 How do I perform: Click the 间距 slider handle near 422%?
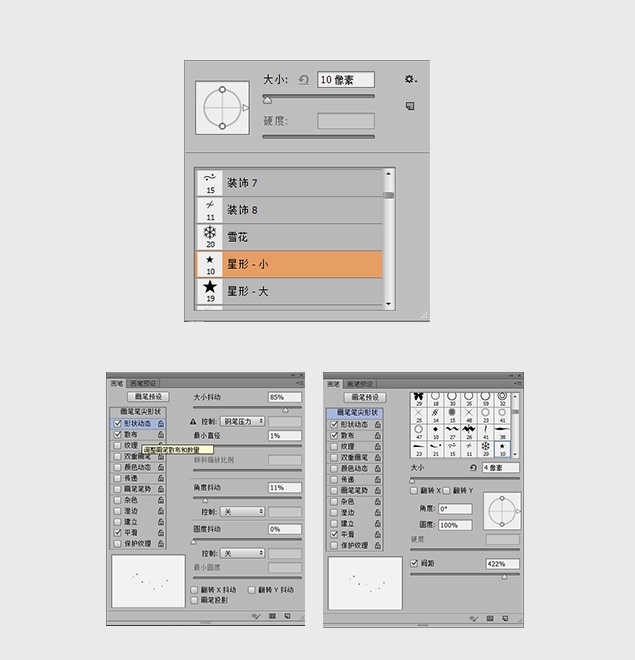click(x=504, y=577)
